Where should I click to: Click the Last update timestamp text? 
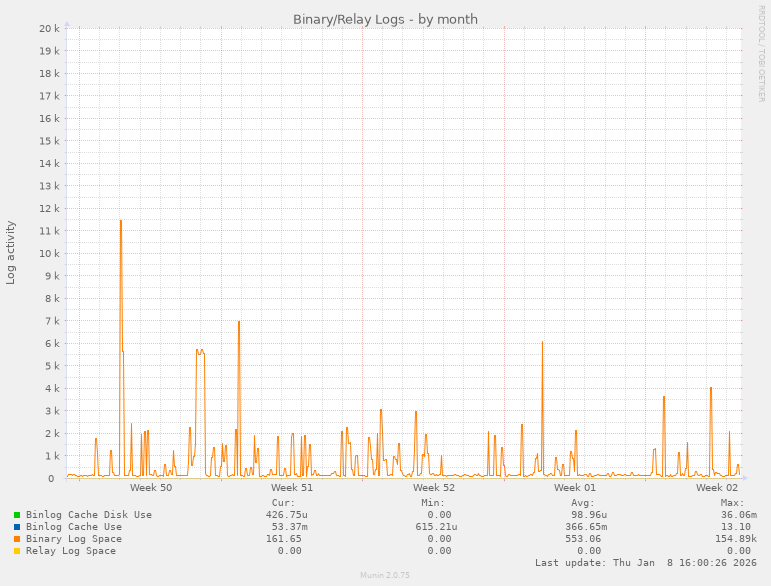pos(646,563)
